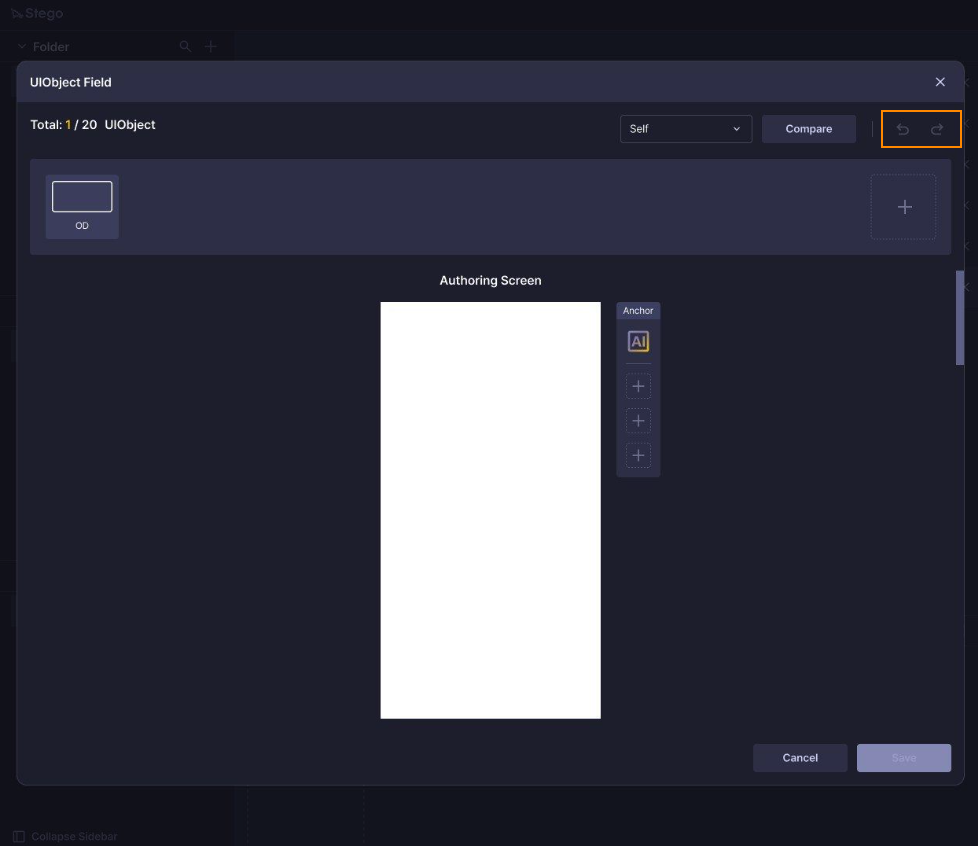The height and width of the screenshot is (846, 978).
Task: Click the plus icon in the Folder header
Action: pyautogui.click(x=210, y=46)
